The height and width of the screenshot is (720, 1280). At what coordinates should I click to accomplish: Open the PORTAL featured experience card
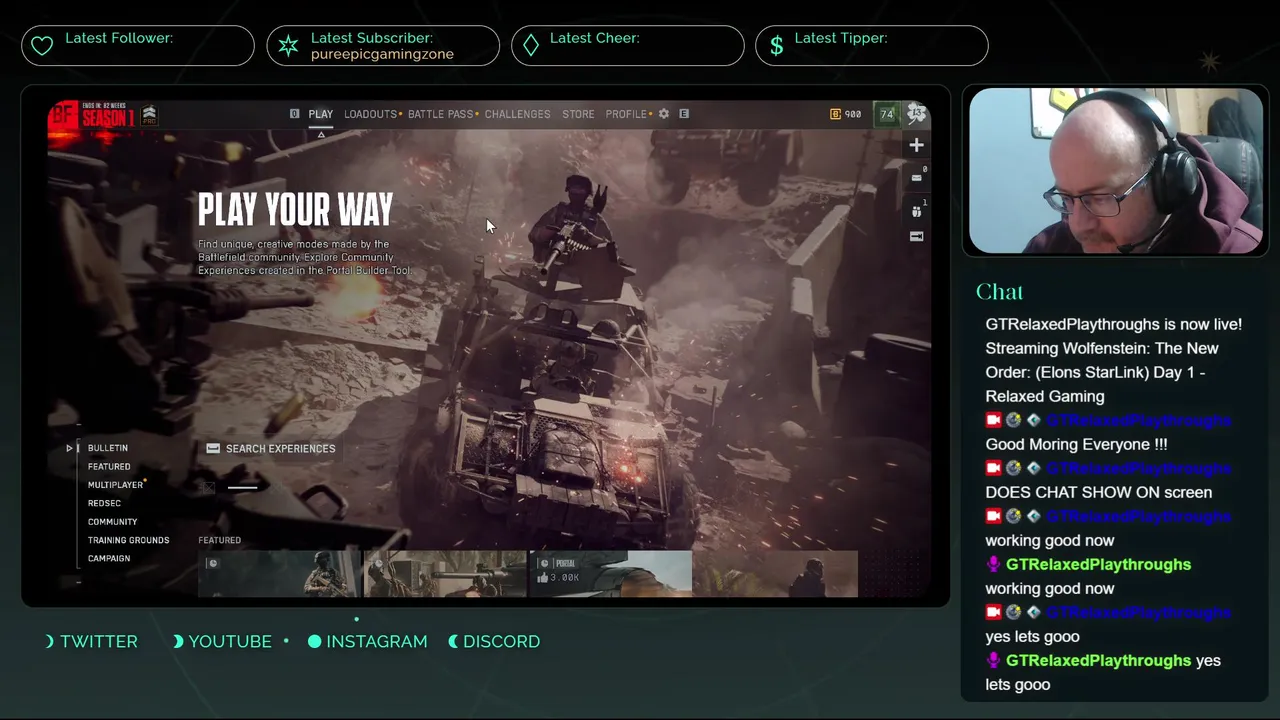tap(610, 574)
